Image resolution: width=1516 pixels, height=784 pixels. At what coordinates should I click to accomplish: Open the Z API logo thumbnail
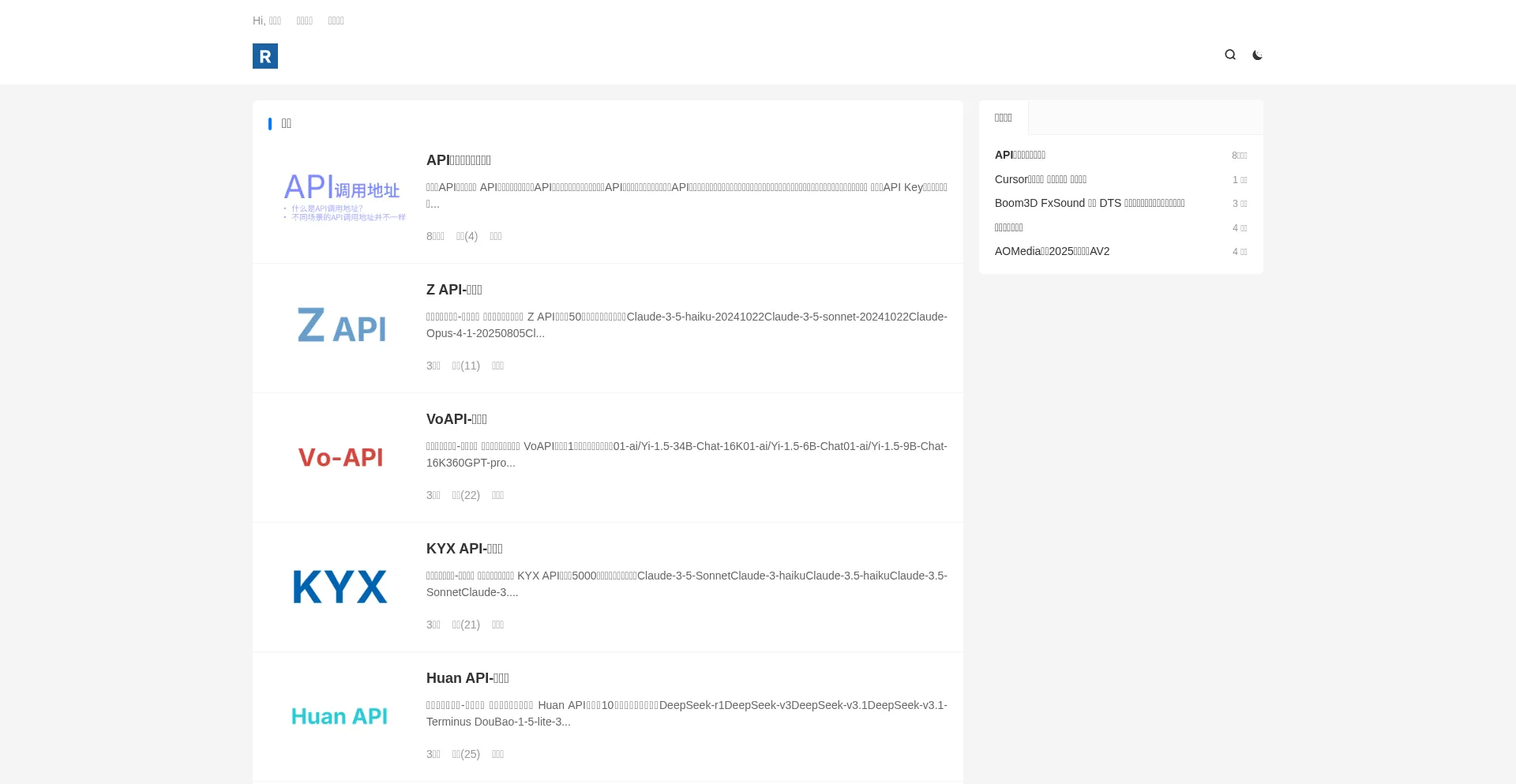pos(340,325)
